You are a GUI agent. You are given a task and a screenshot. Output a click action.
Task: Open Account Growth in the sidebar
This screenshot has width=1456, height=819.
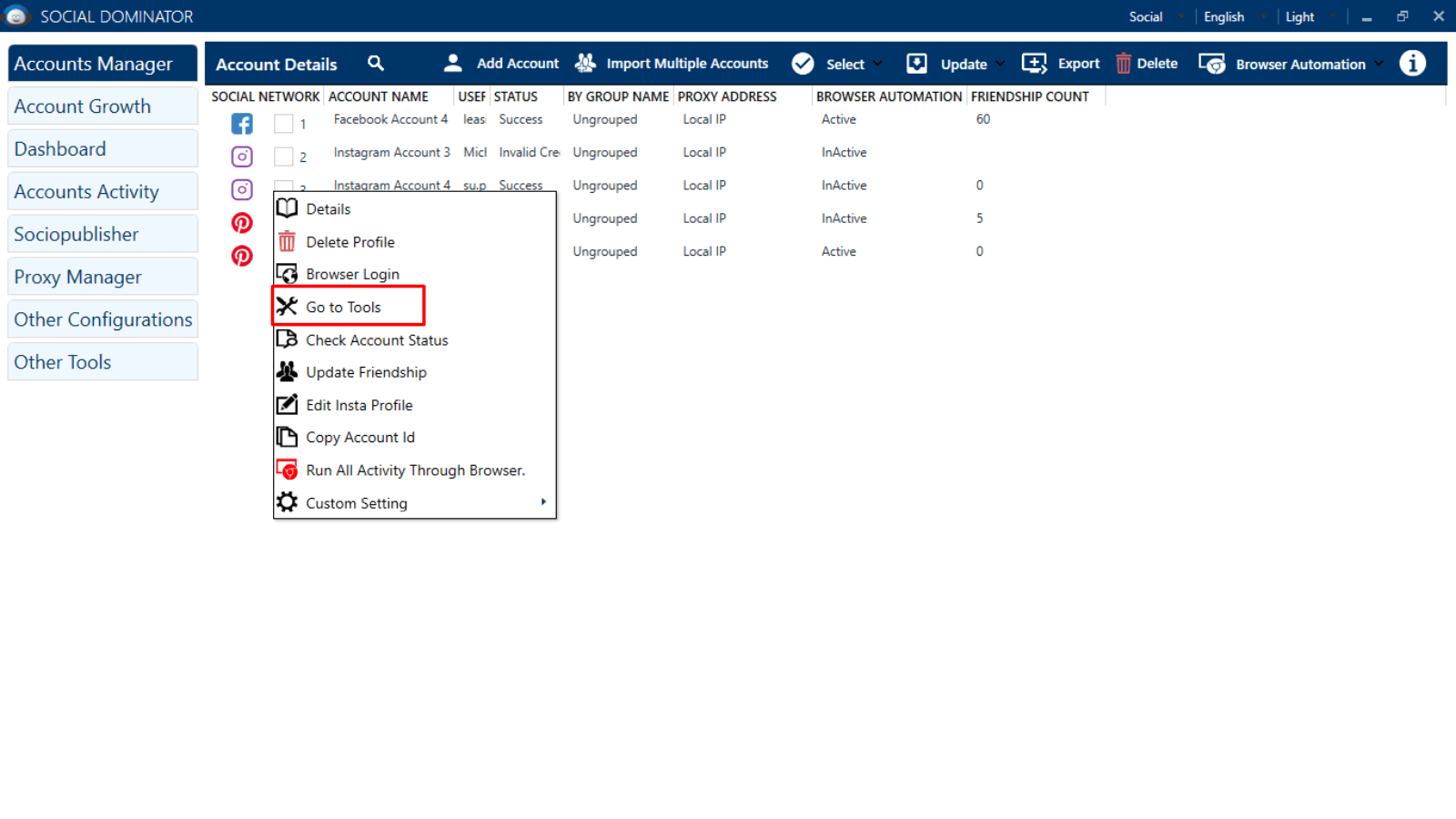(x=103, y=106)
